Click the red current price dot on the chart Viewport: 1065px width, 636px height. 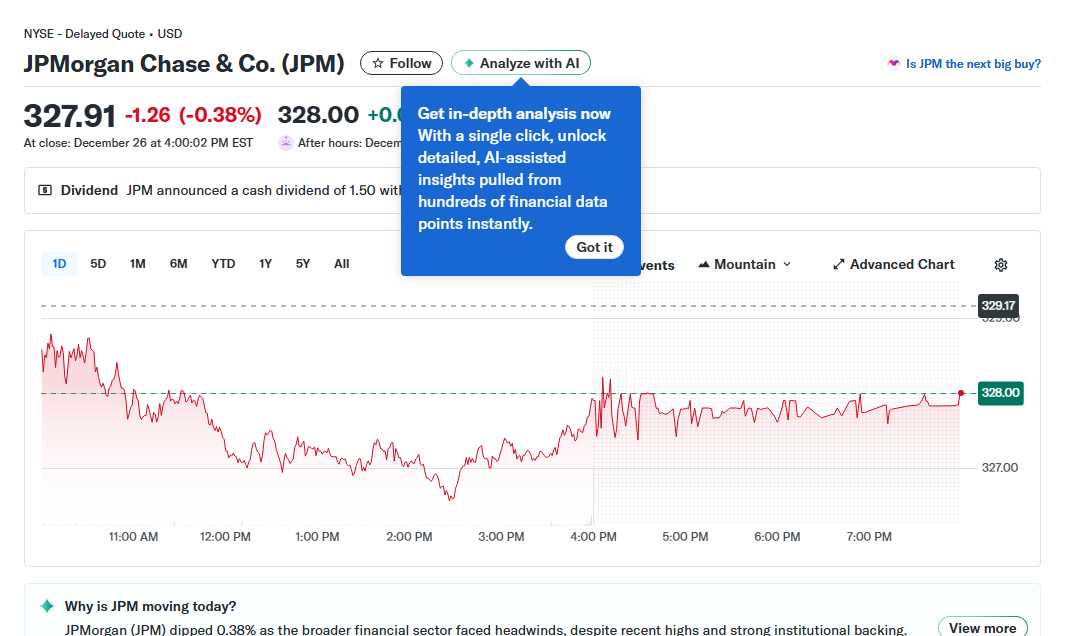(959, 393)
